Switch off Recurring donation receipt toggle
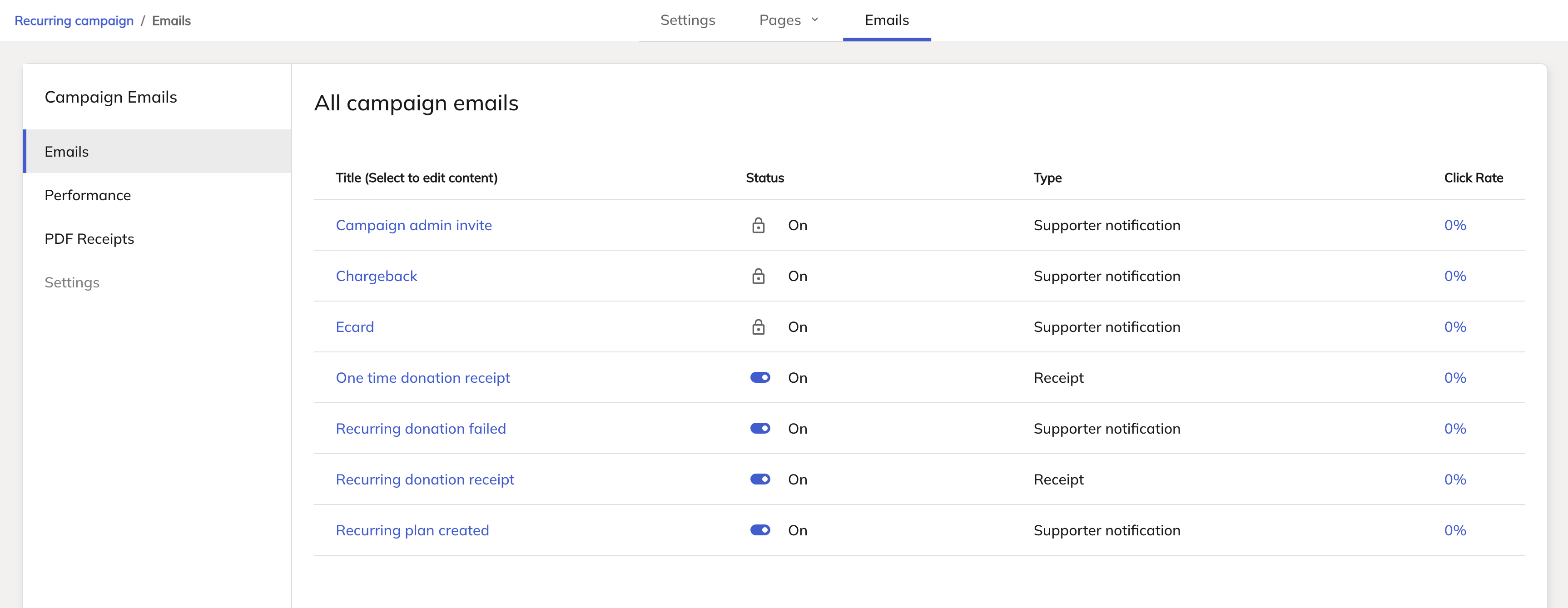This screenshot has width=1568, height=608. (x=759, y=479)
